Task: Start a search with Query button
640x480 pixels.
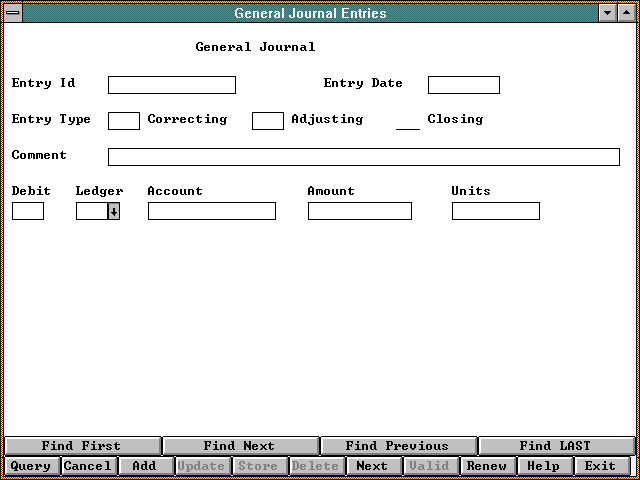Action: tap(31, 466)
